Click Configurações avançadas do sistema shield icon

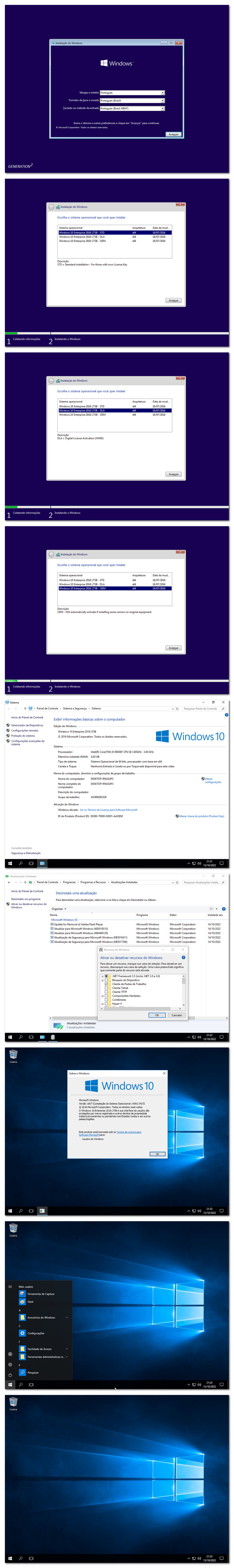[8, 741]
